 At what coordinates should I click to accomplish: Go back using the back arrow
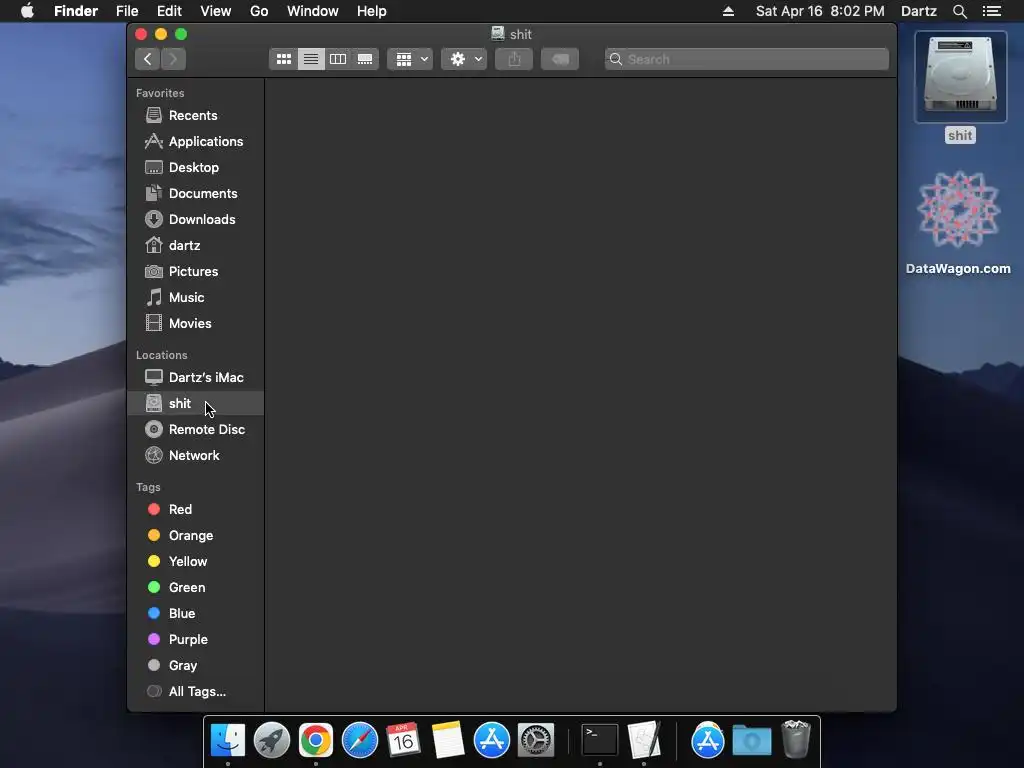tap(148, 59)
